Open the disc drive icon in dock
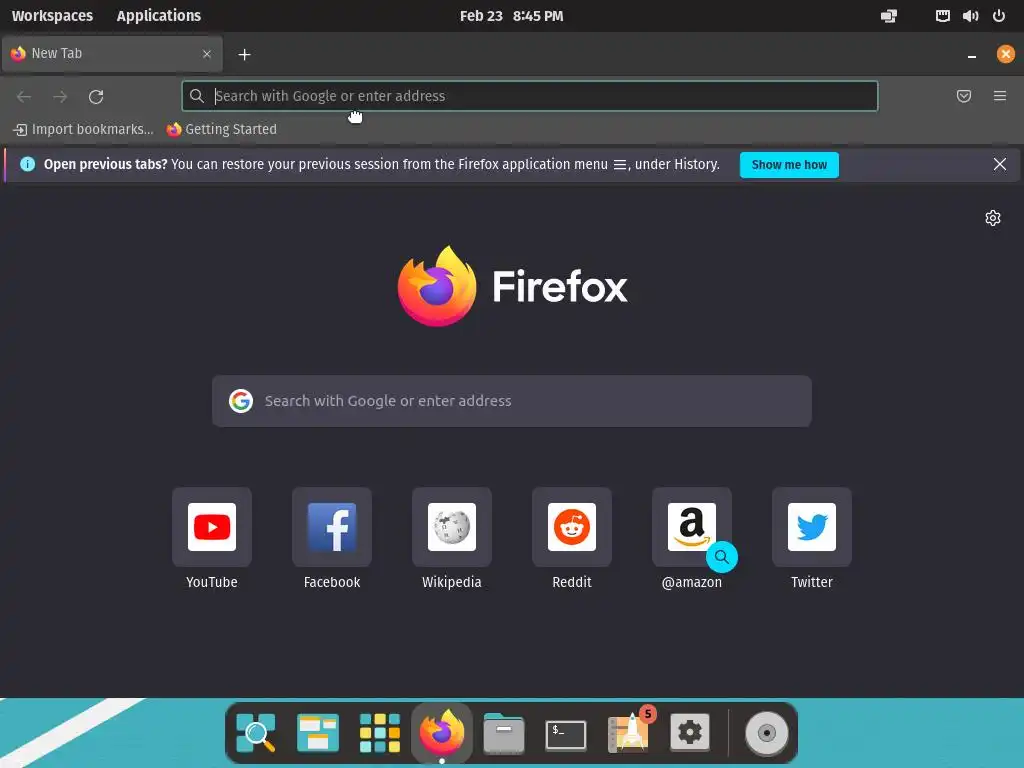The image size is (1024, 768). point(767,733)
